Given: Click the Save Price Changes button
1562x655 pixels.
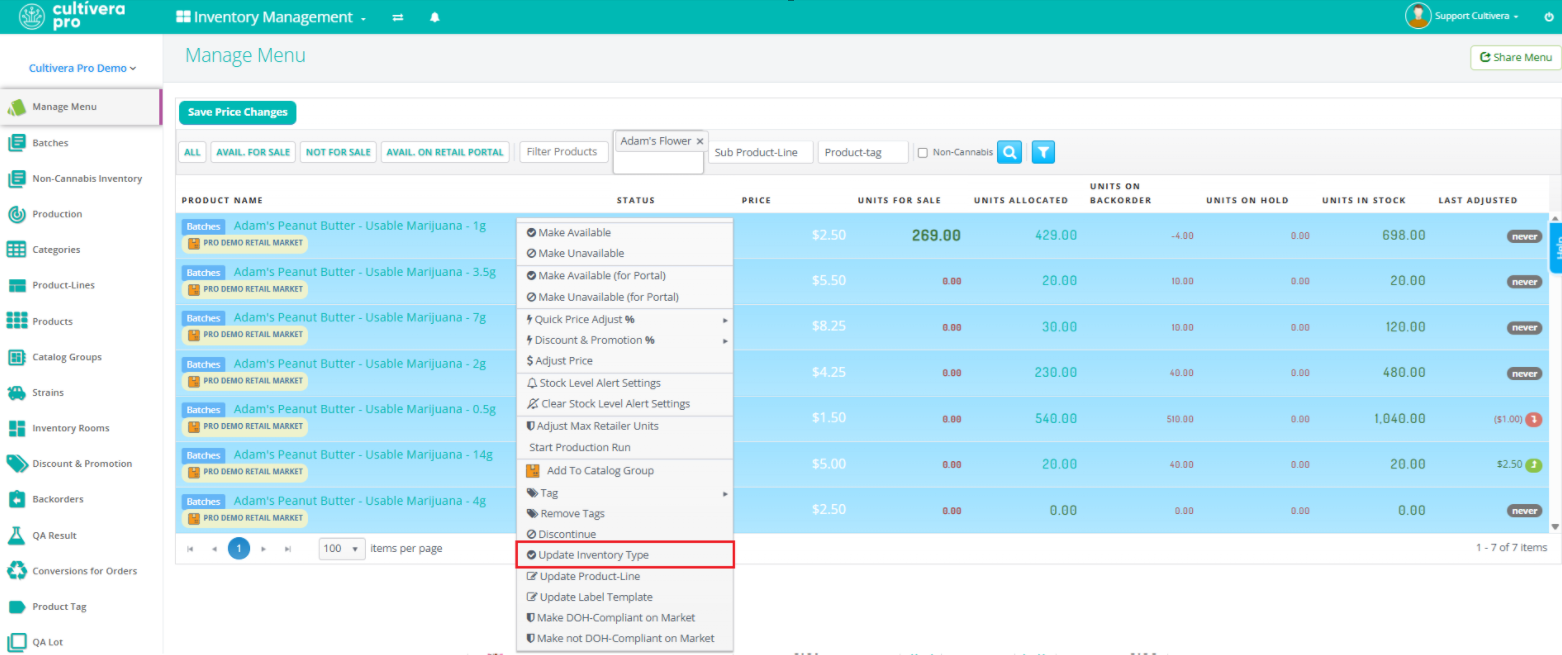Looking at the screenshot, I should (x=237, y=112).
